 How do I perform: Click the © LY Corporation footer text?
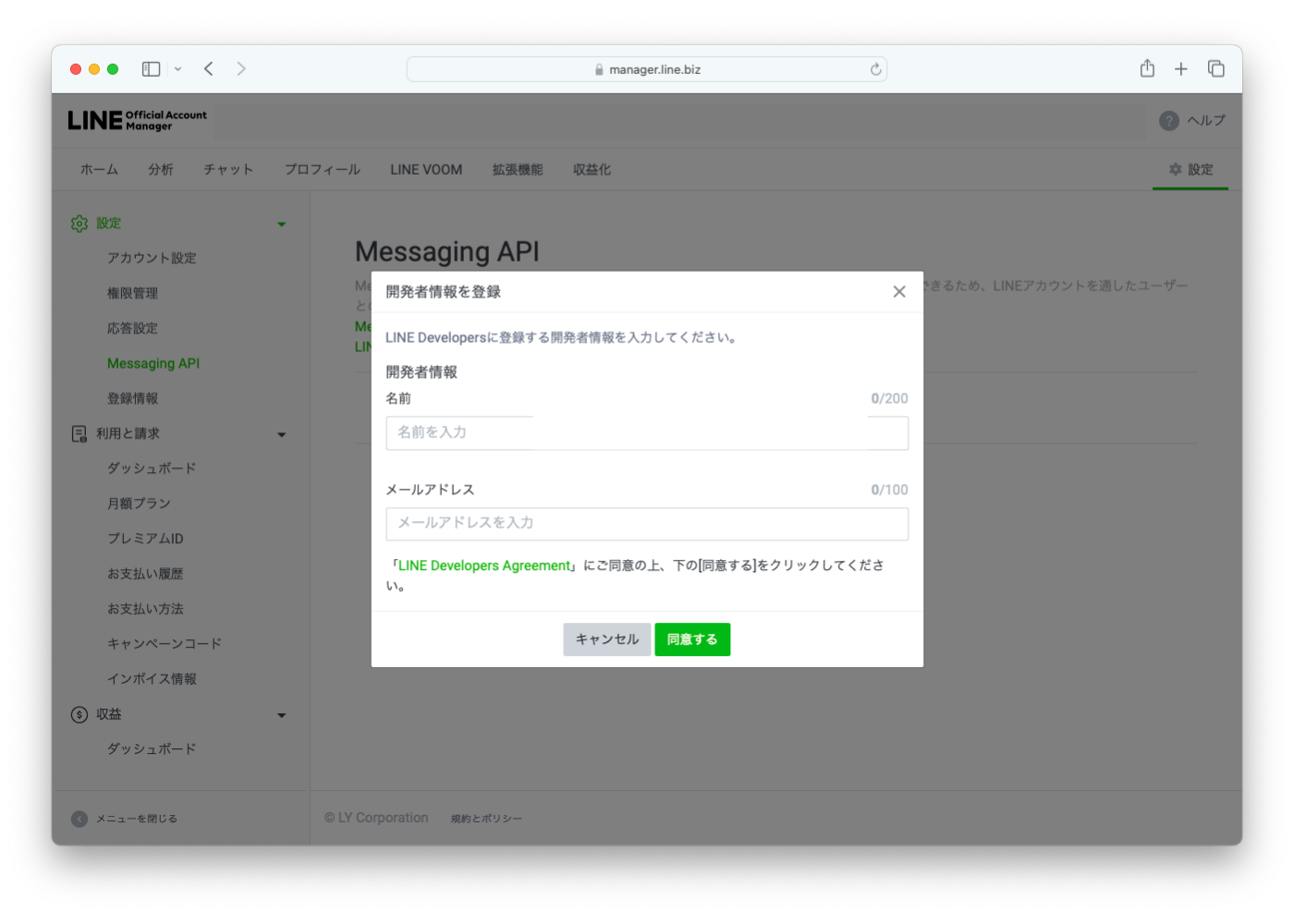(x=376, y=819)
